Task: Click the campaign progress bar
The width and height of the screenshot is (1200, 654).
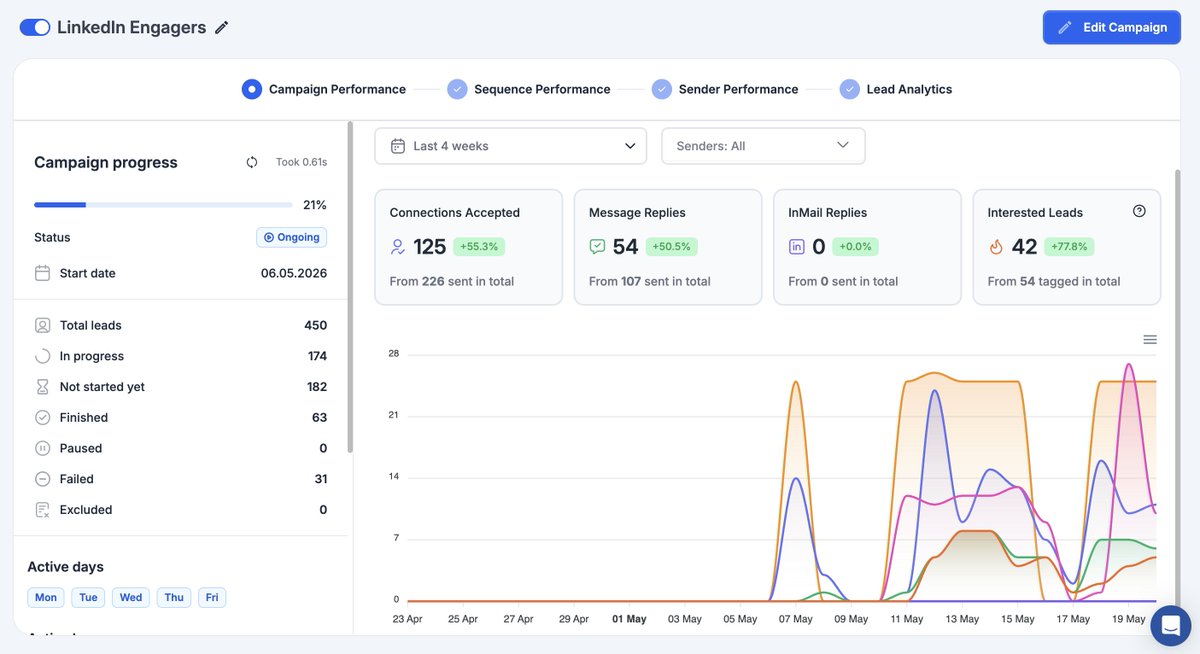Action: click(x=163, y=205)
